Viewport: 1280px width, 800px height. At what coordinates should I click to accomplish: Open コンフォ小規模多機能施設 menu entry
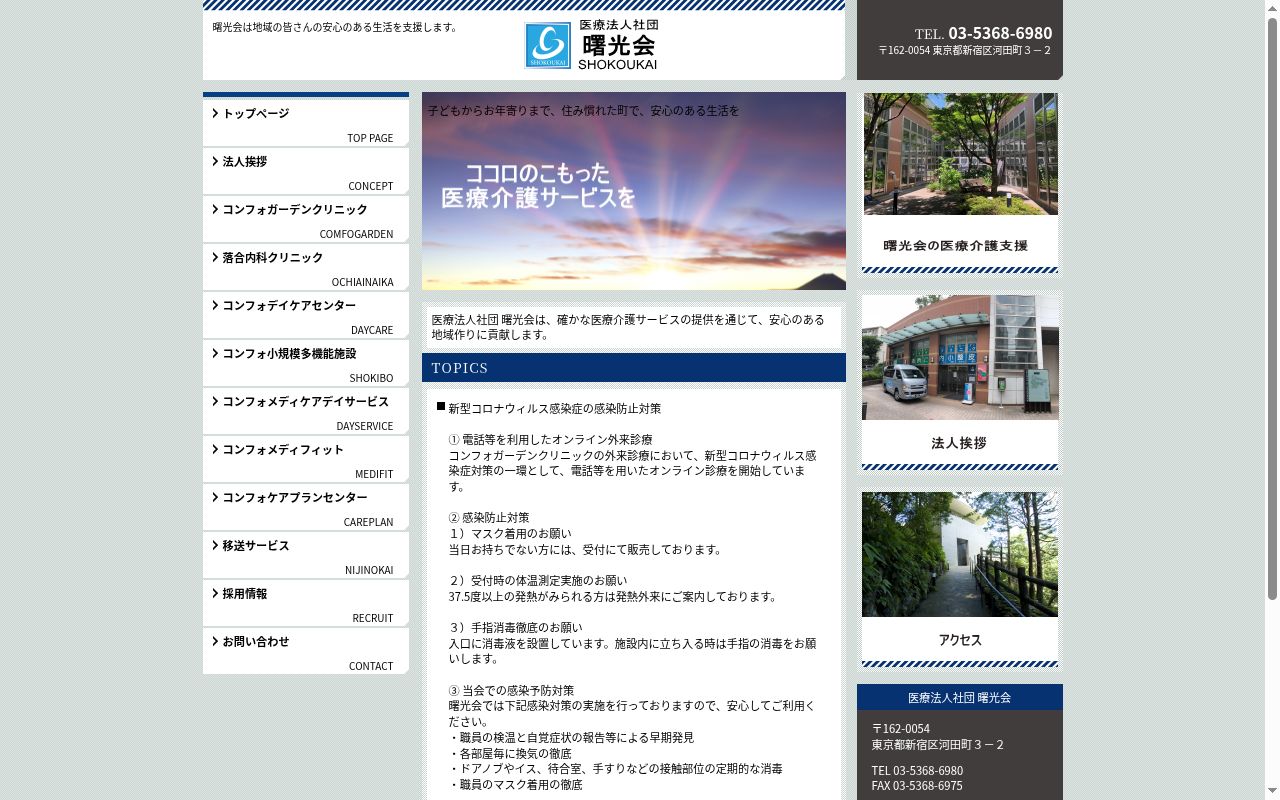(306, 364)
